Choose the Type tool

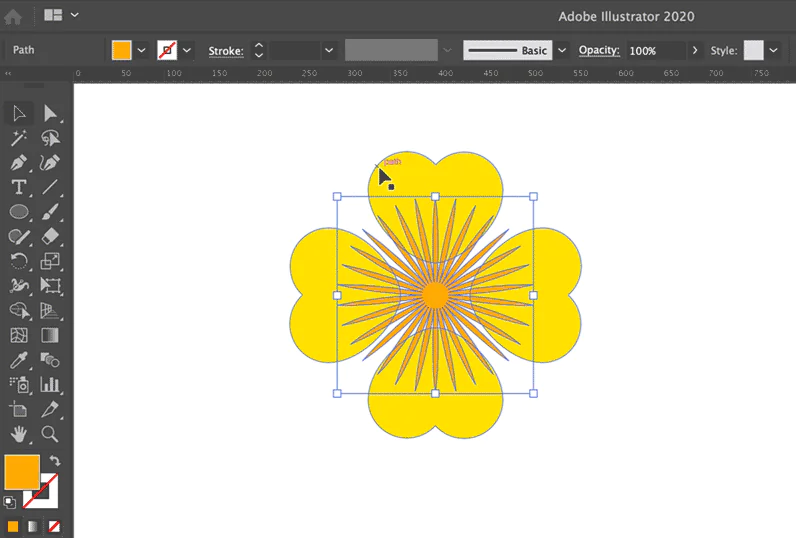tap(18, 187)
